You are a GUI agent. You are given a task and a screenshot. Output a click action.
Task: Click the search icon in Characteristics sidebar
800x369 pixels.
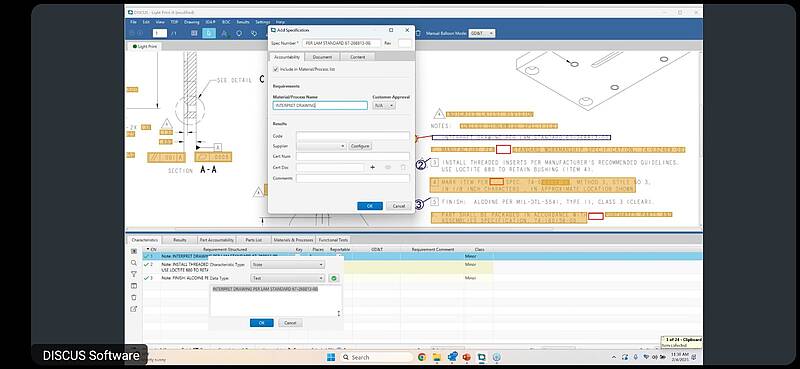(134, 263)
